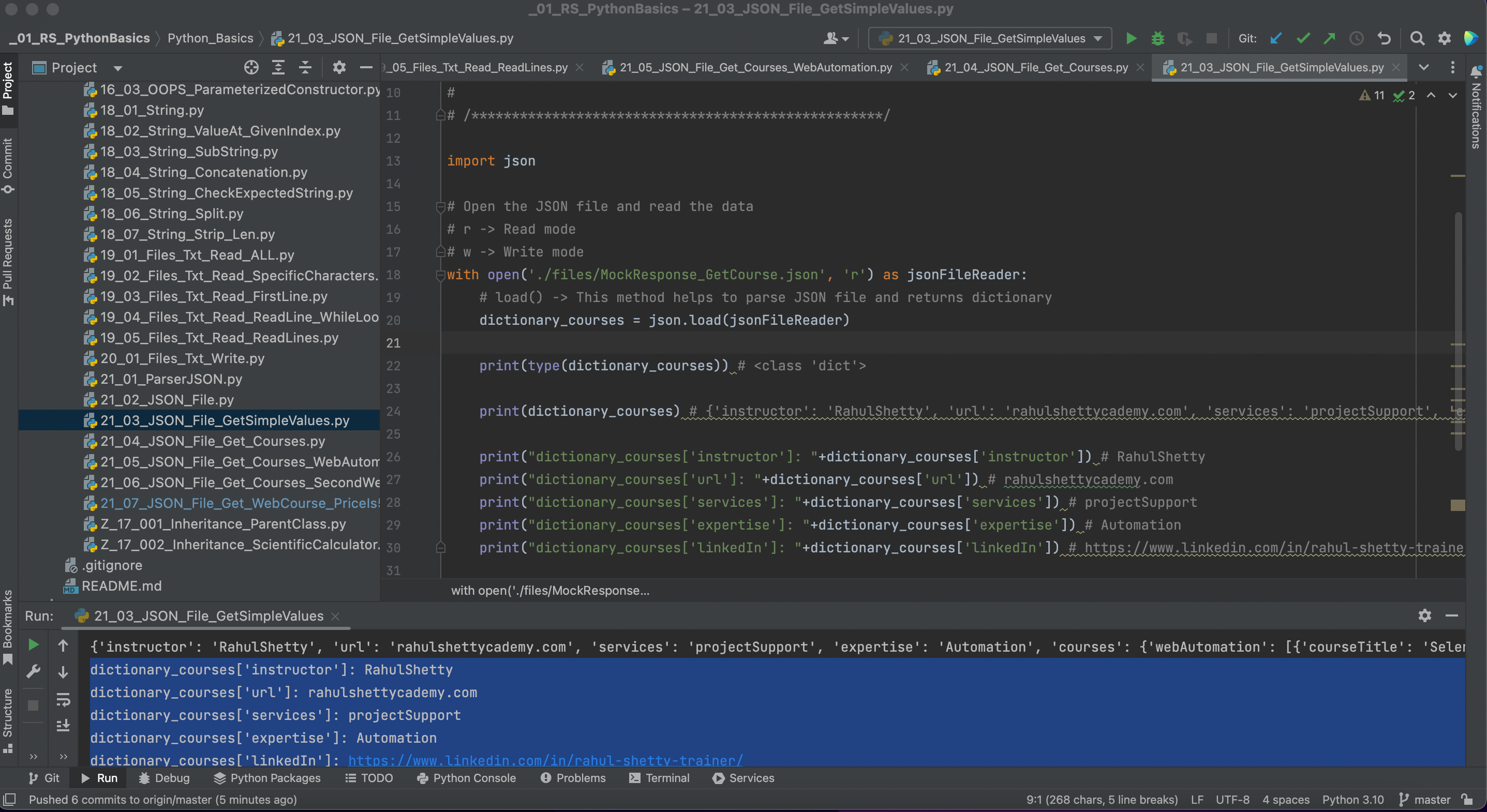Open Search Everywhere magnifier
Viewport: 1487px width, 812px height.
pos(1417,39)
